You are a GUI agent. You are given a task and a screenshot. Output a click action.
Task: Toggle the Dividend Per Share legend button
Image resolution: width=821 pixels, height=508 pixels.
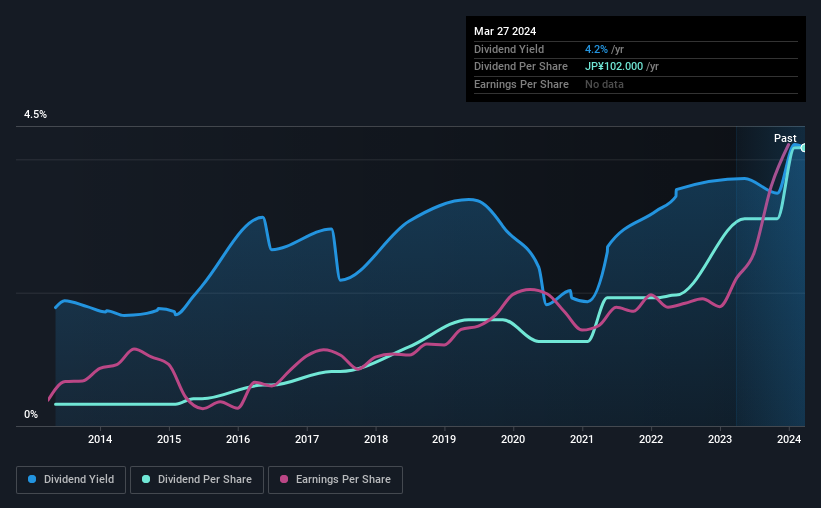pos(197,480)
